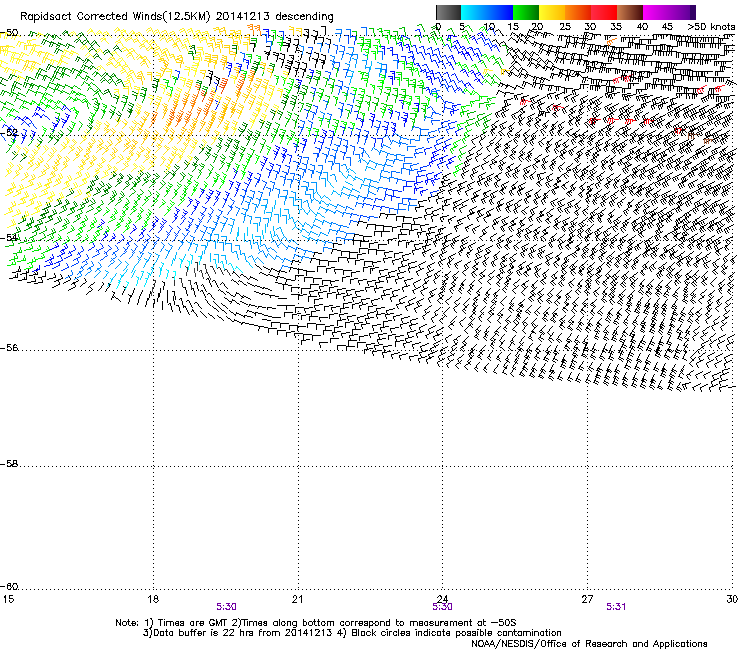Click the chart title 'Rapidscat Corrected Winds(12.5KM) 20141213 descending'

pos(177,16)
